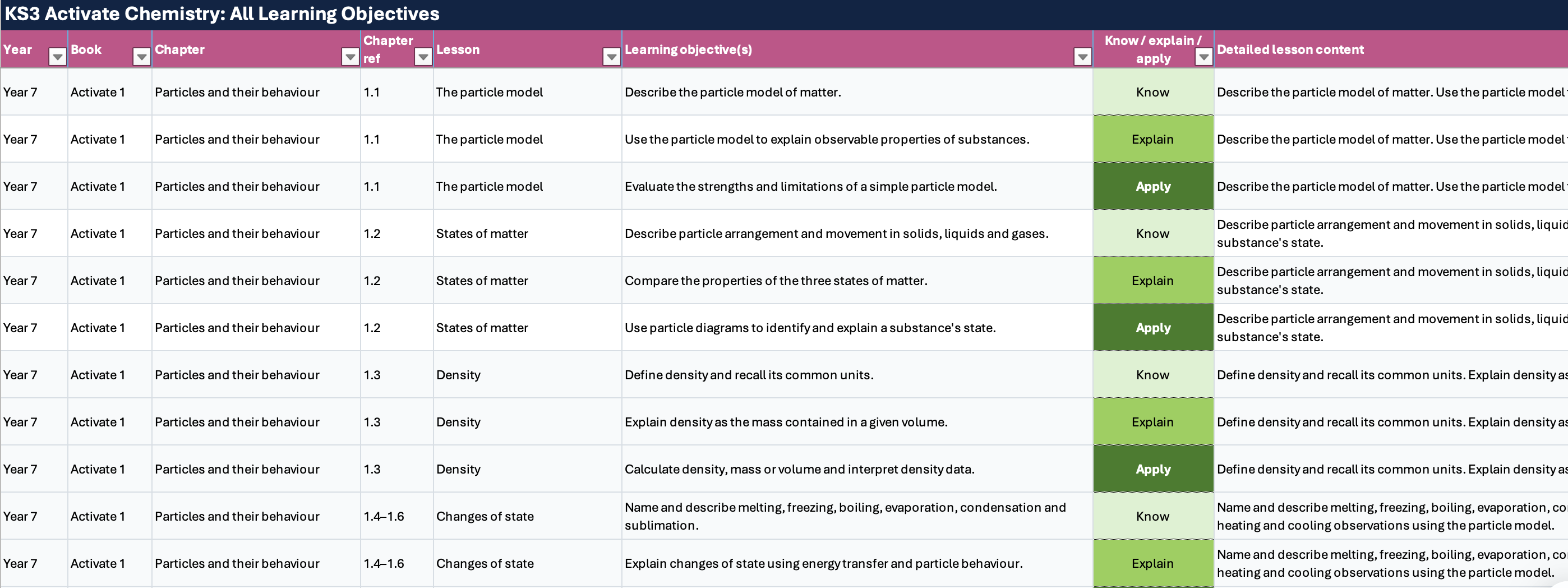Select the 'KS3 Activate Chemistry: All Learning Objectives' title

click(x=222, y=13)
